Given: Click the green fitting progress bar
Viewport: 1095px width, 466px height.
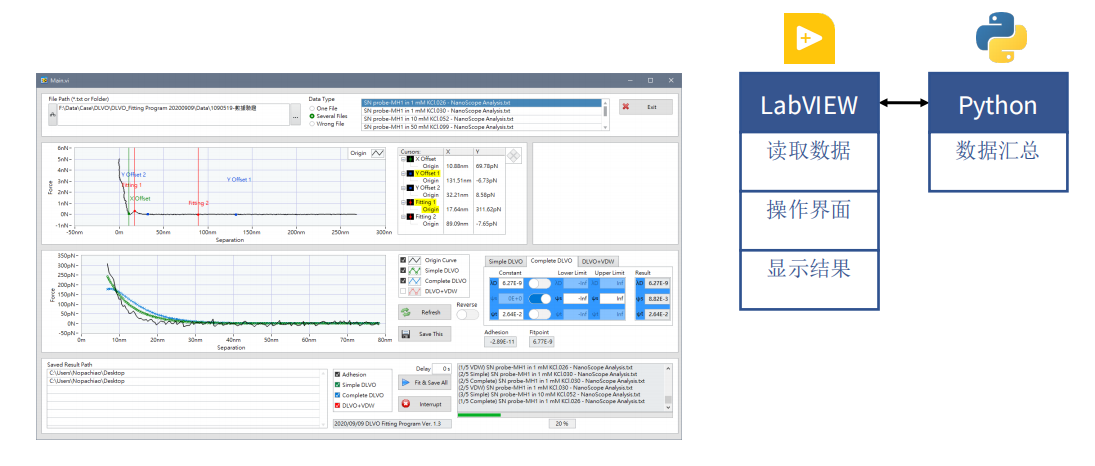Looking at the screenshot, I should pos(479,415).
